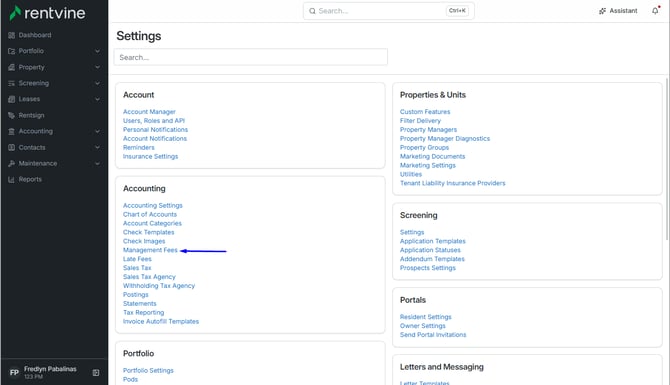The width and height of the screenshot is (670, 385).
Task: Select Maintenance sidebar label
Action: click(38, 163)
